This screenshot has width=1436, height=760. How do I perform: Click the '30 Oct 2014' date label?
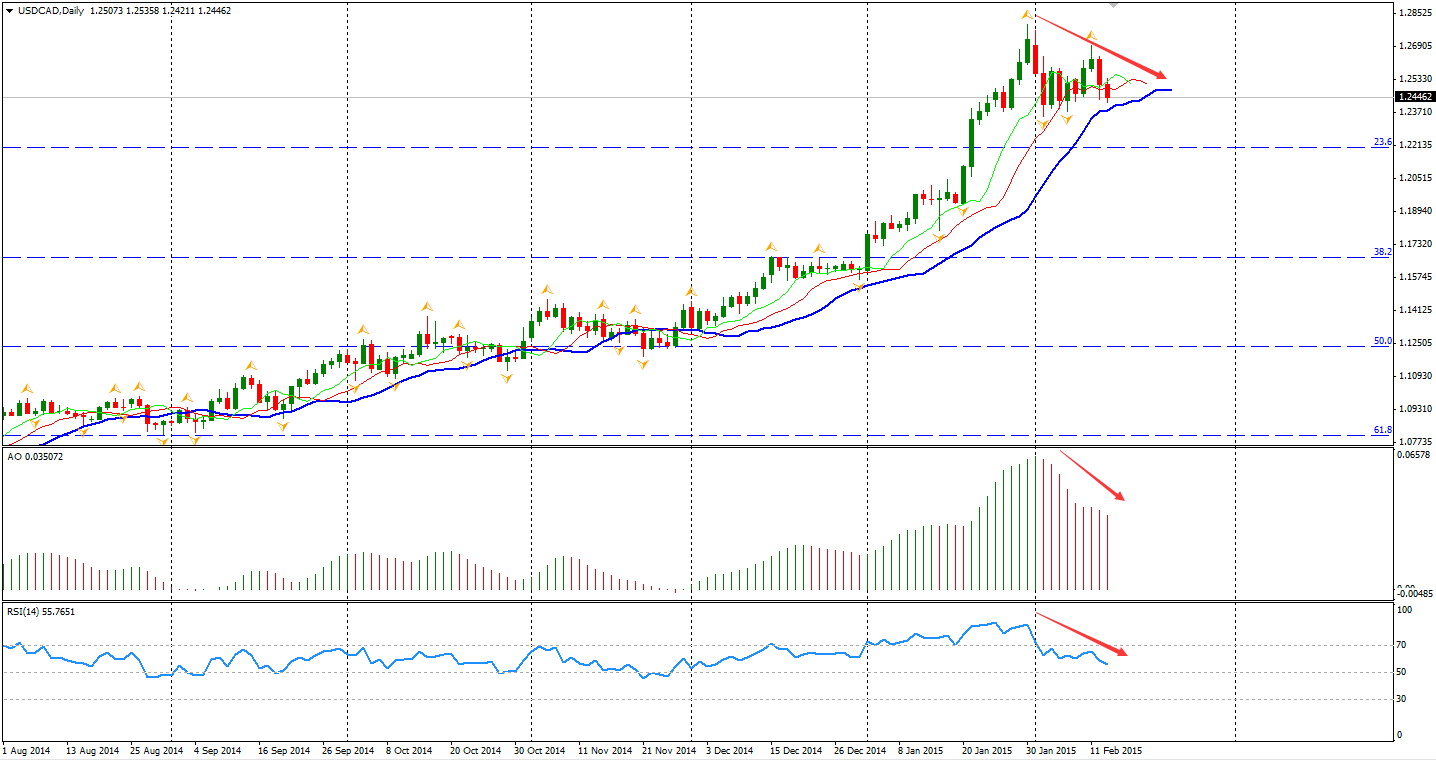coord(540,749)
